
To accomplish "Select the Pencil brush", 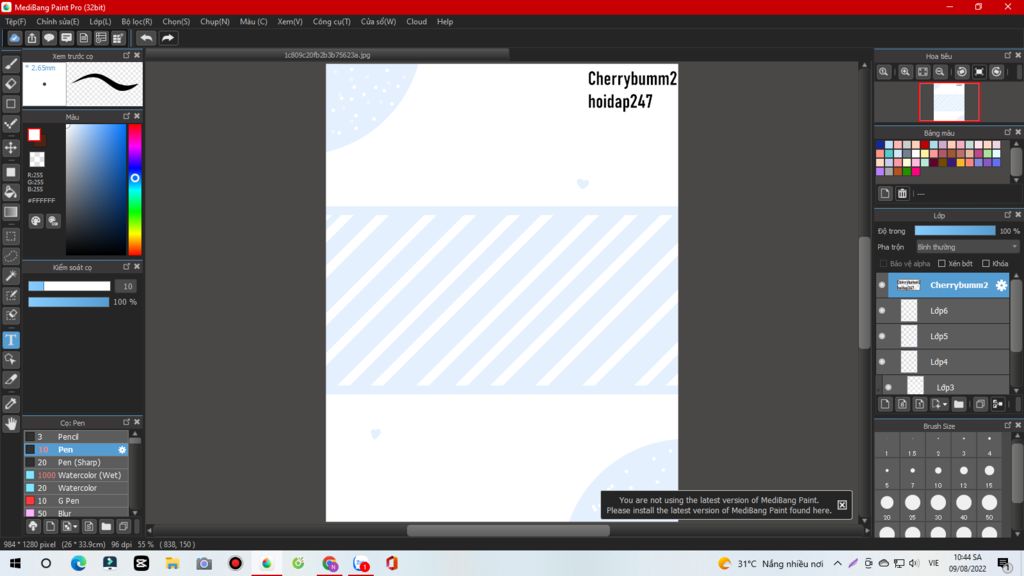I will coord(76,436).
